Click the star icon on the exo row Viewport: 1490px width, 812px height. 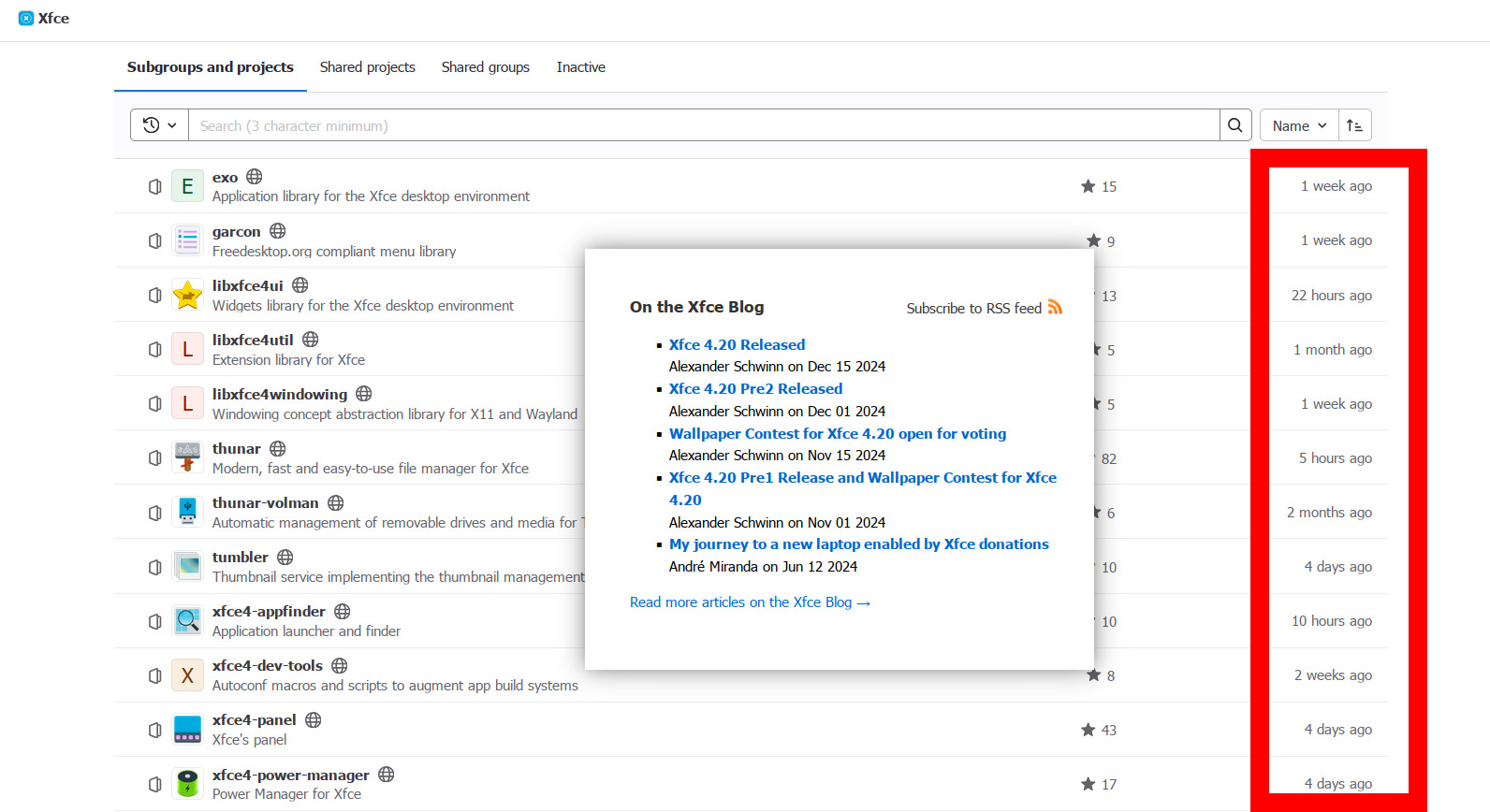click(1088, 186)
